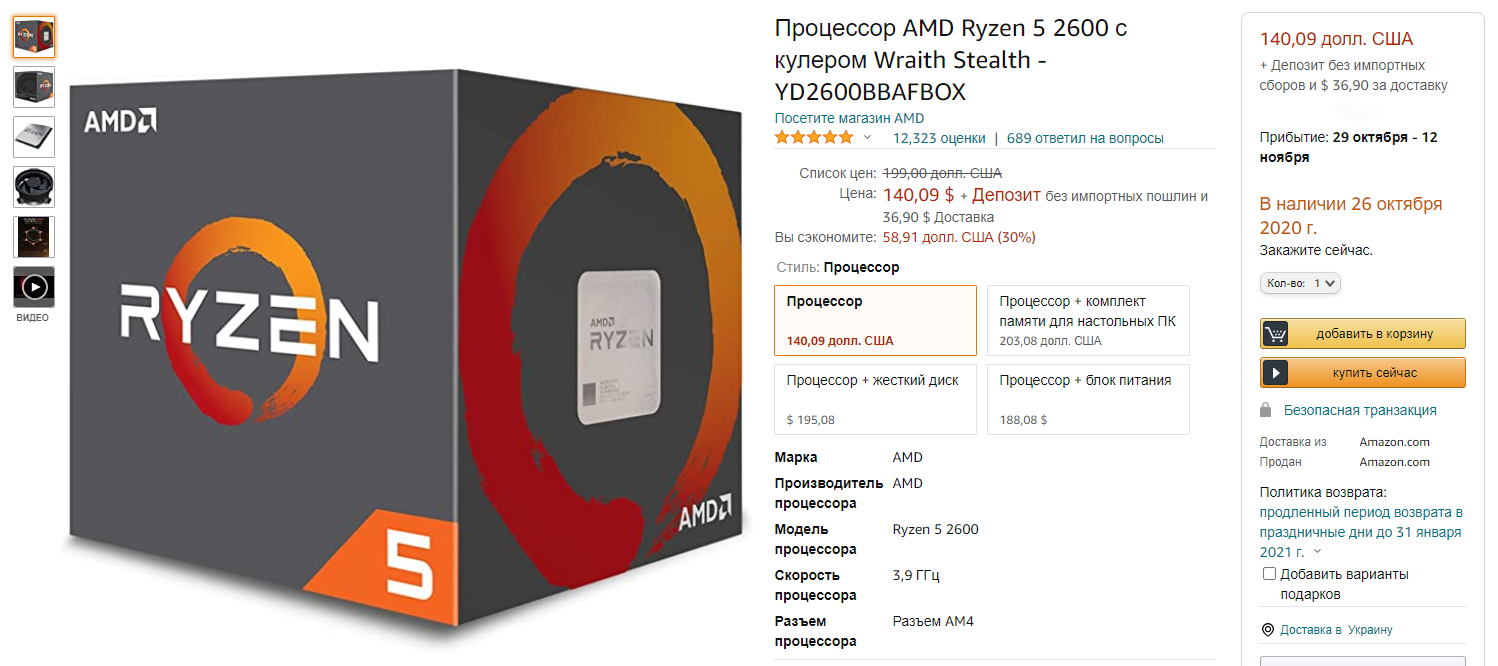Expand the return policy details chevron
The width and height of the screenshot is (1498, 666).
[1317, 552]
